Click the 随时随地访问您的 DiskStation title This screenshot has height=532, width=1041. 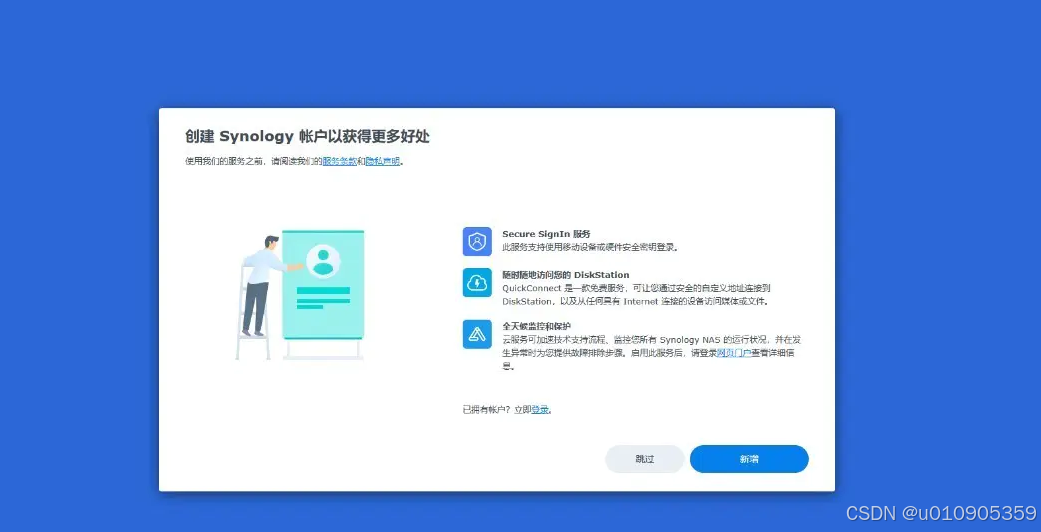coord(566,274)
